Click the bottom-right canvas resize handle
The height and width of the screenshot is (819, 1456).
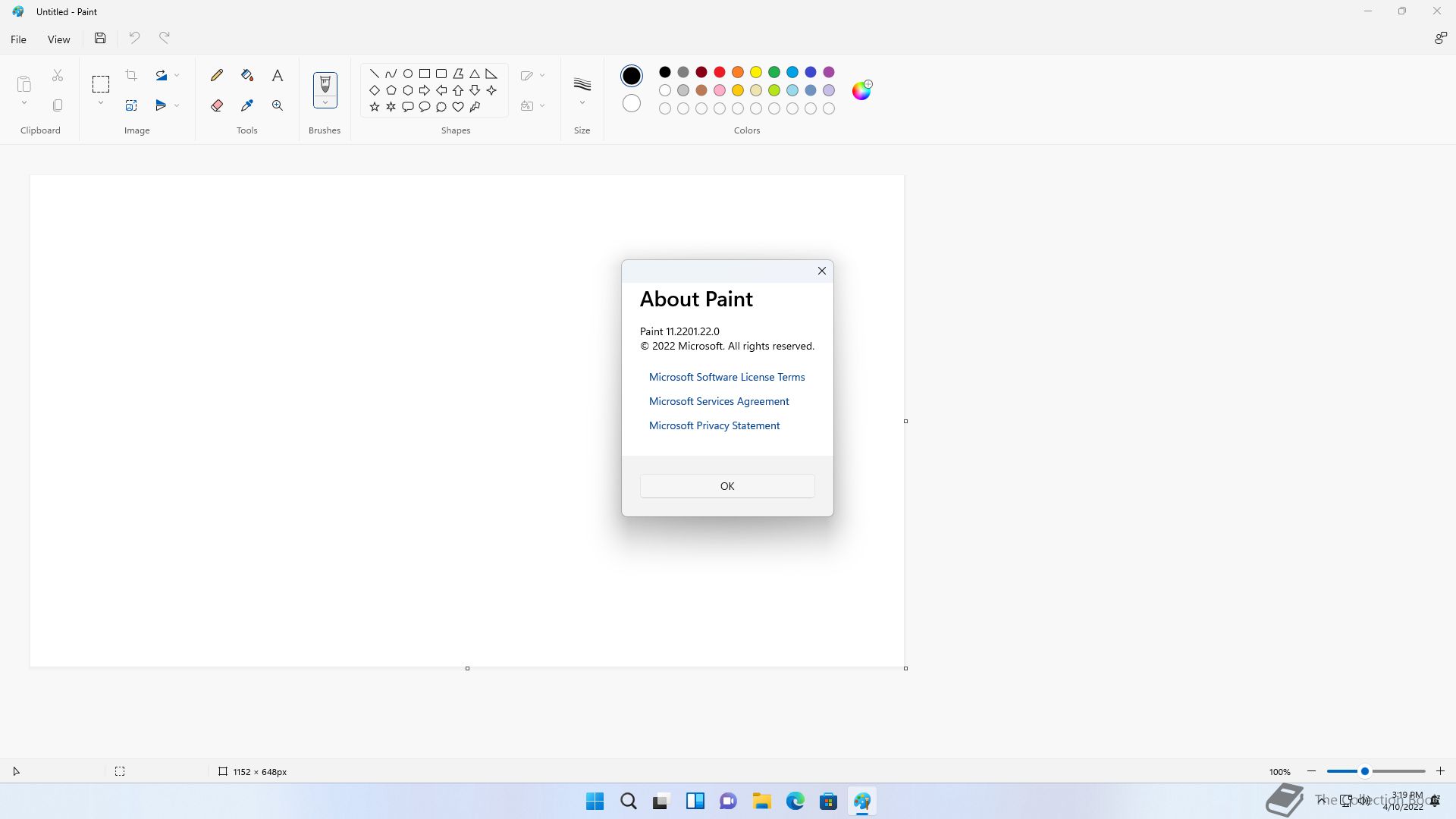[905, 668]
